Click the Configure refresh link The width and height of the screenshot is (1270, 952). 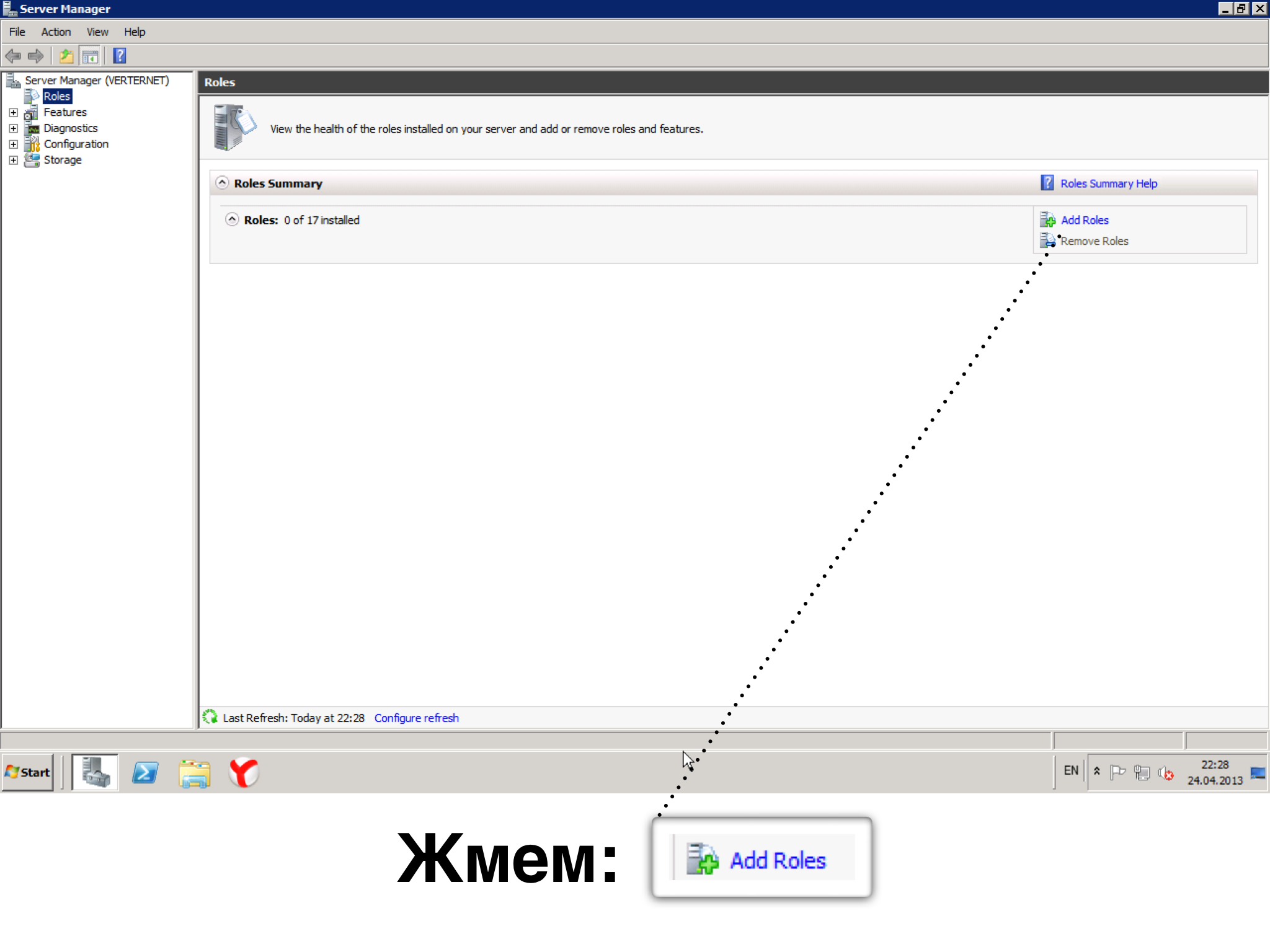[x=416, y=718]
